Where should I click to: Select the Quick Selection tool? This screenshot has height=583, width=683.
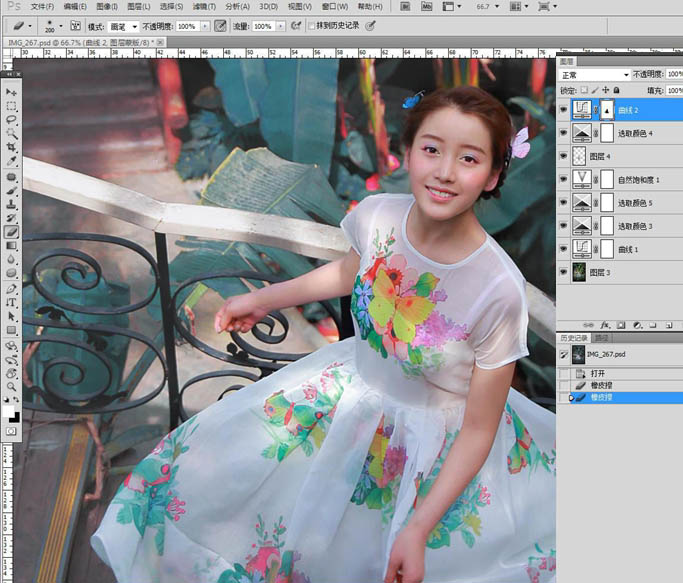click(x=11, y=133)
